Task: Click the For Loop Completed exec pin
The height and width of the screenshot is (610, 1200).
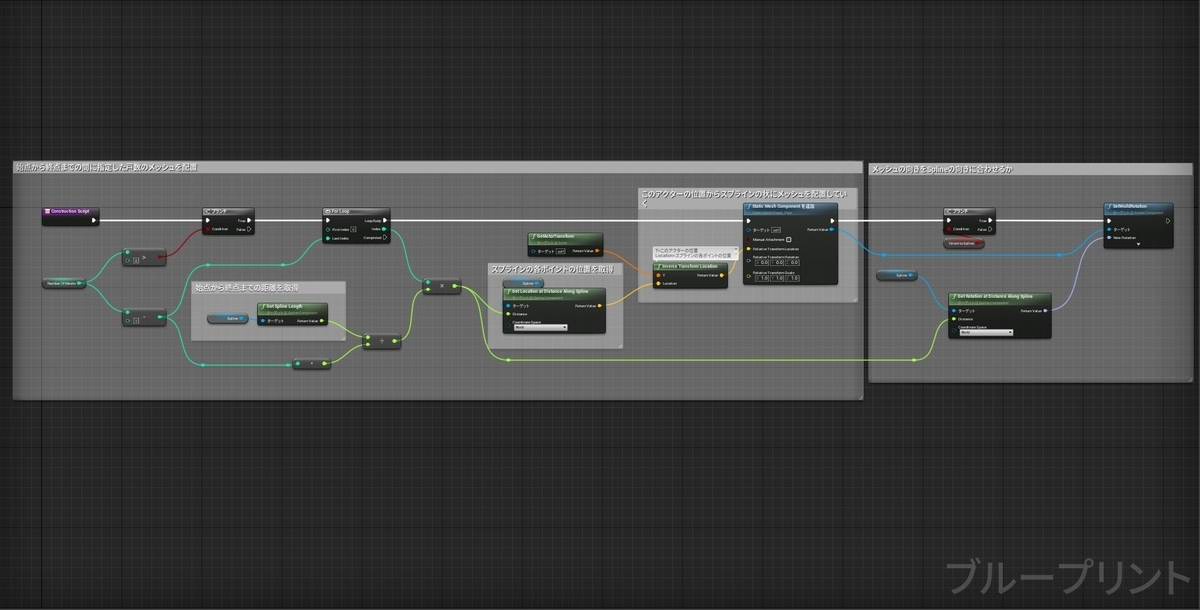Action: [385, 237]
